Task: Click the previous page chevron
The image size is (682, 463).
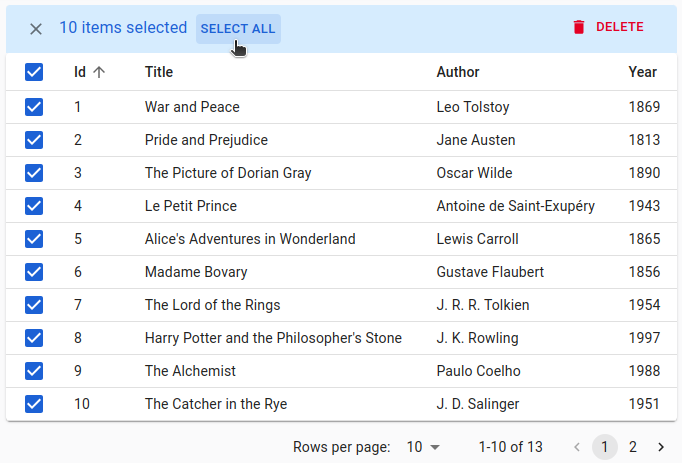Action: pos(577,447)
